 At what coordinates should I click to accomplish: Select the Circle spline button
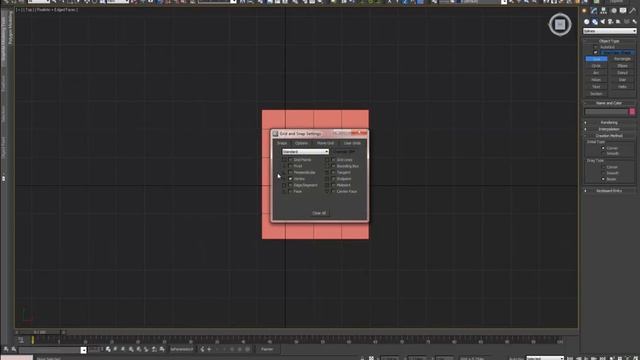pos(596,66)
